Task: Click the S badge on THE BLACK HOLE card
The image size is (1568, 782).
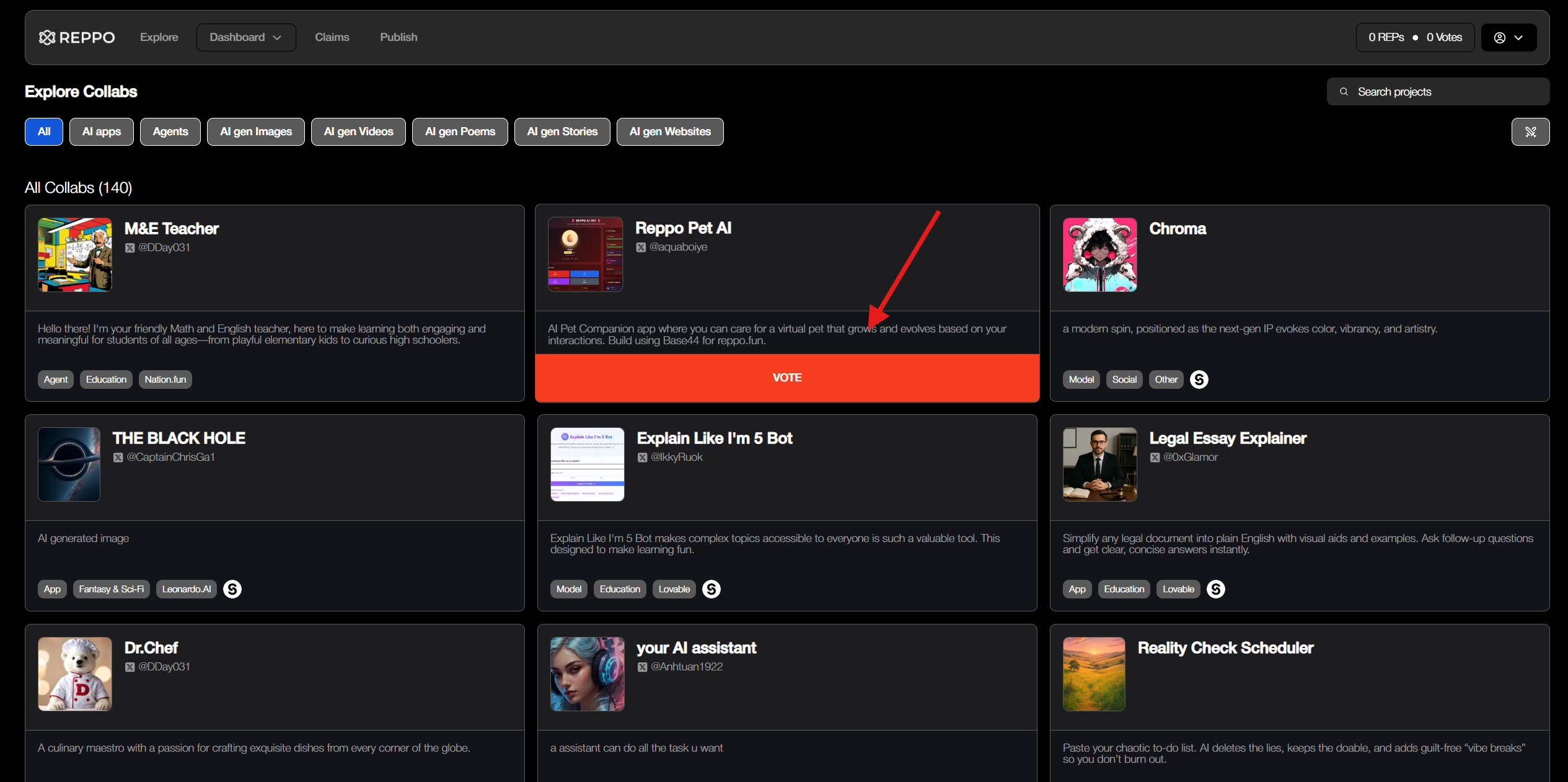Action: coord(232,589)
